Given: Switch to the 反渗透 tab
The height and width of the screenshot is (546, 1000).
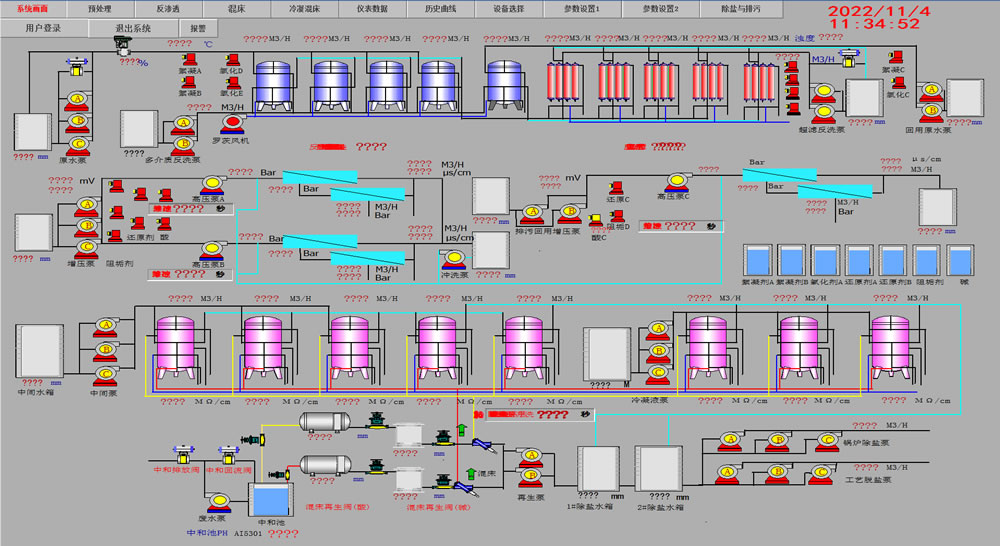Looking at the screenshot, I should point(166,8).
